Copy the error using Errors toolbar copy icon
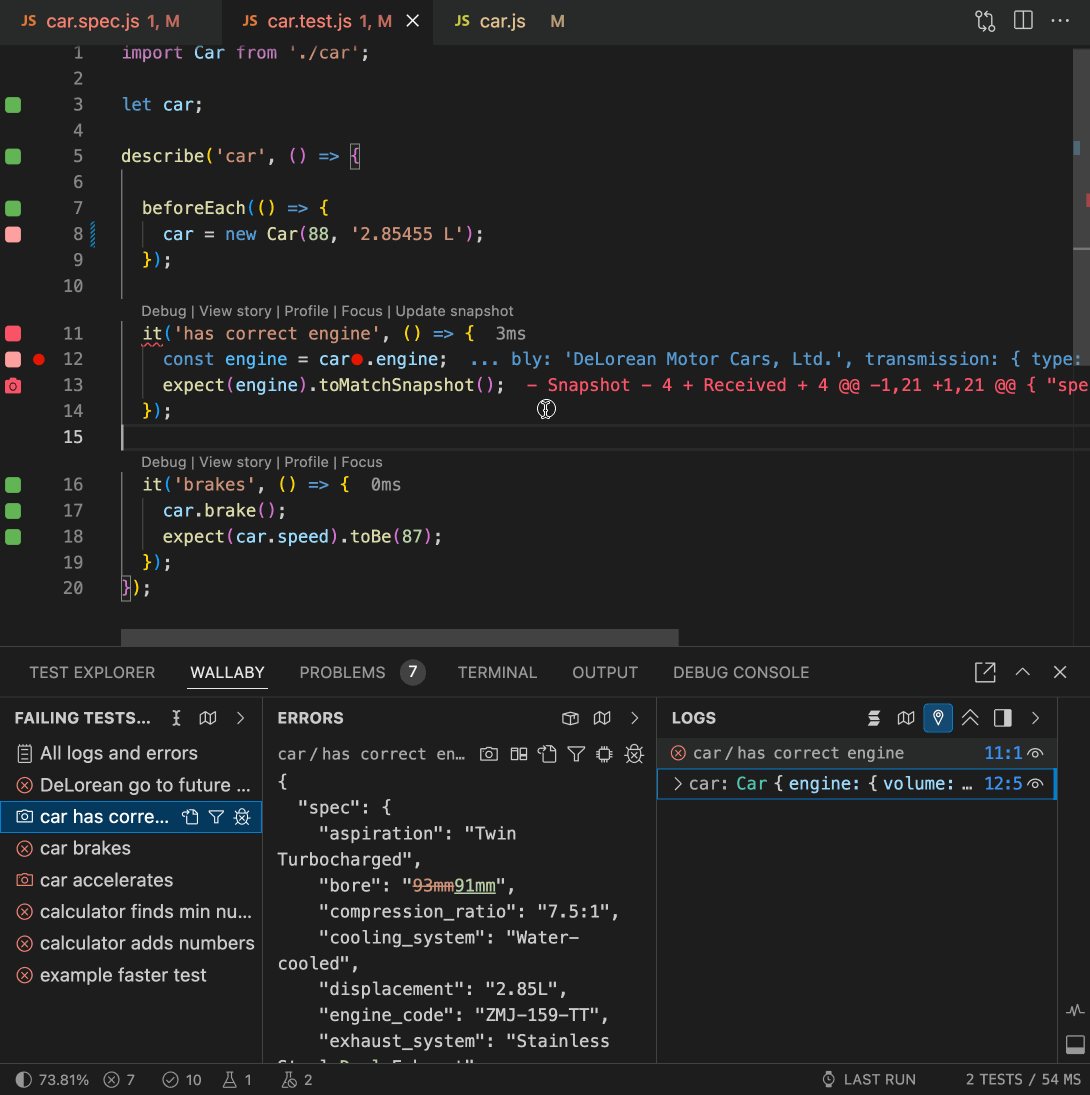 pos(547,754)
